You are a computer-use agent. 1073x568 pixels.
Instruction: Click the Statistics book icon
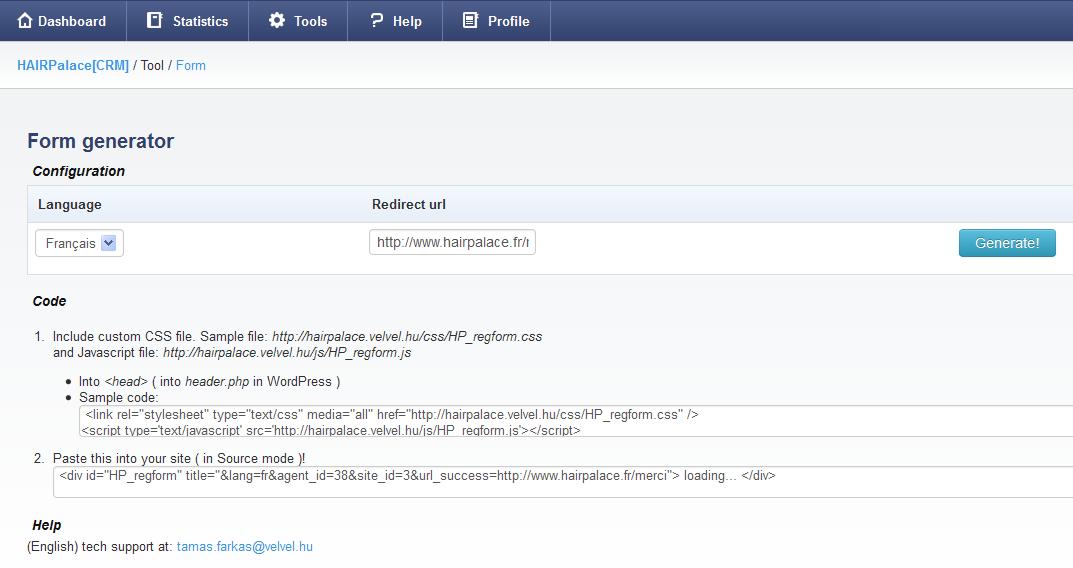tap(155, 21)
